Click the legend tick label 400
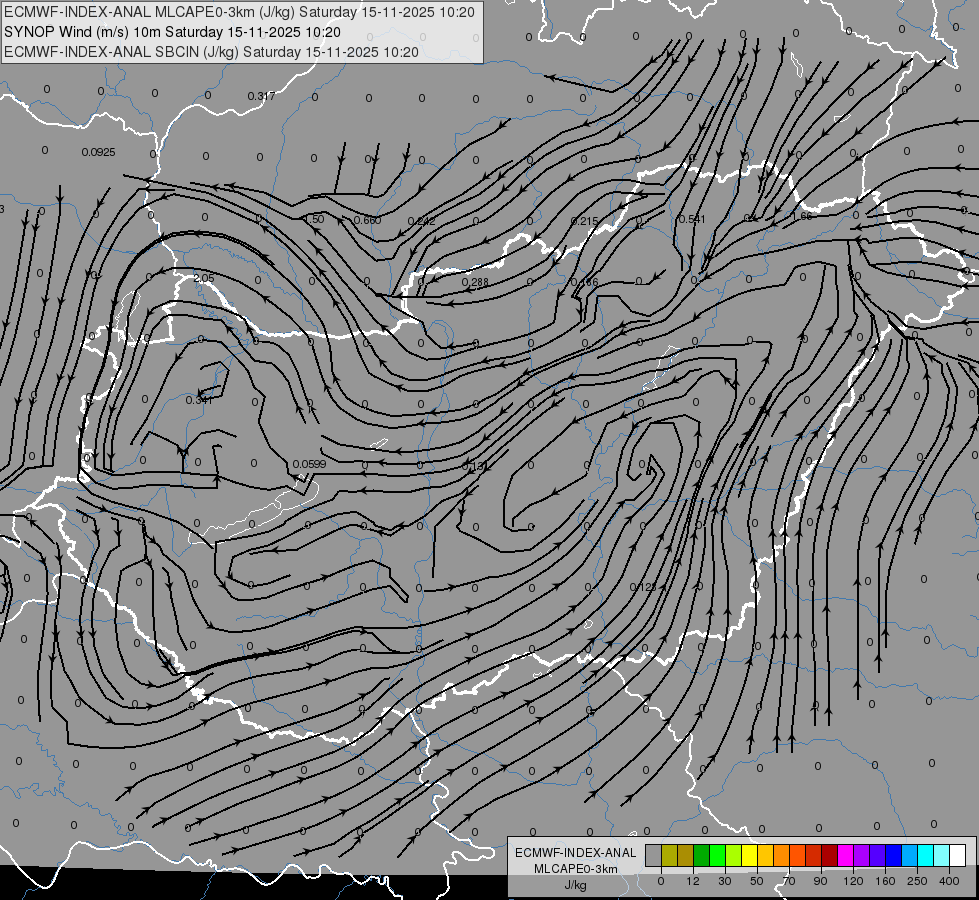Viewport: 979px width, 900px height. (949, 881)
